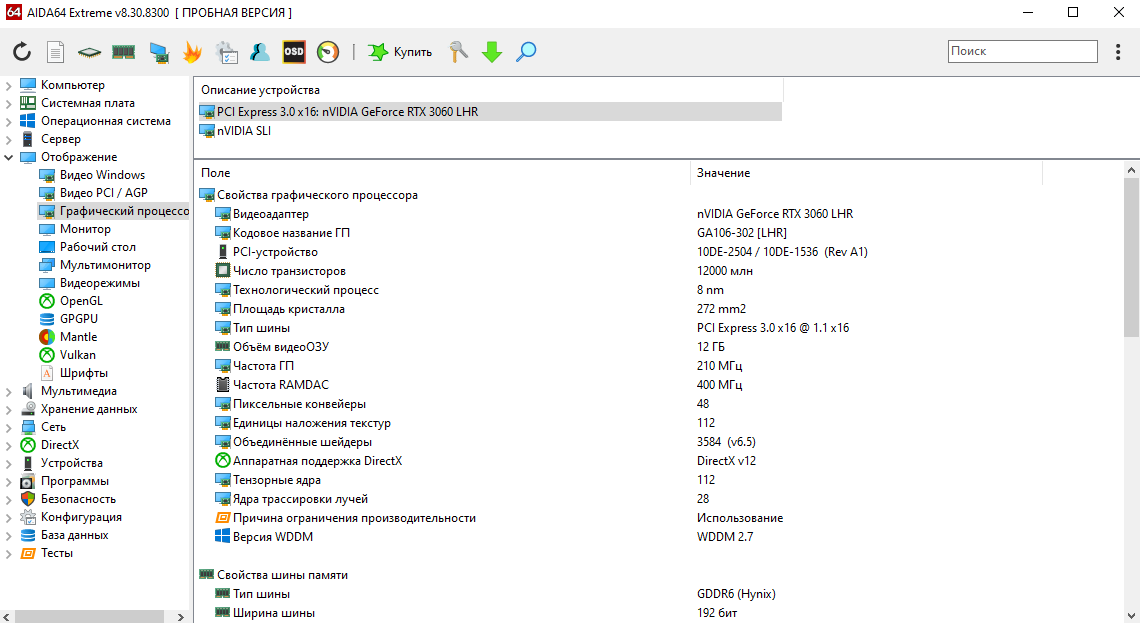Click the tree pane scroll-right arrow
The width and height of the screenshot is (1140, 623).
pyautogui.click(x=180, y=616)
